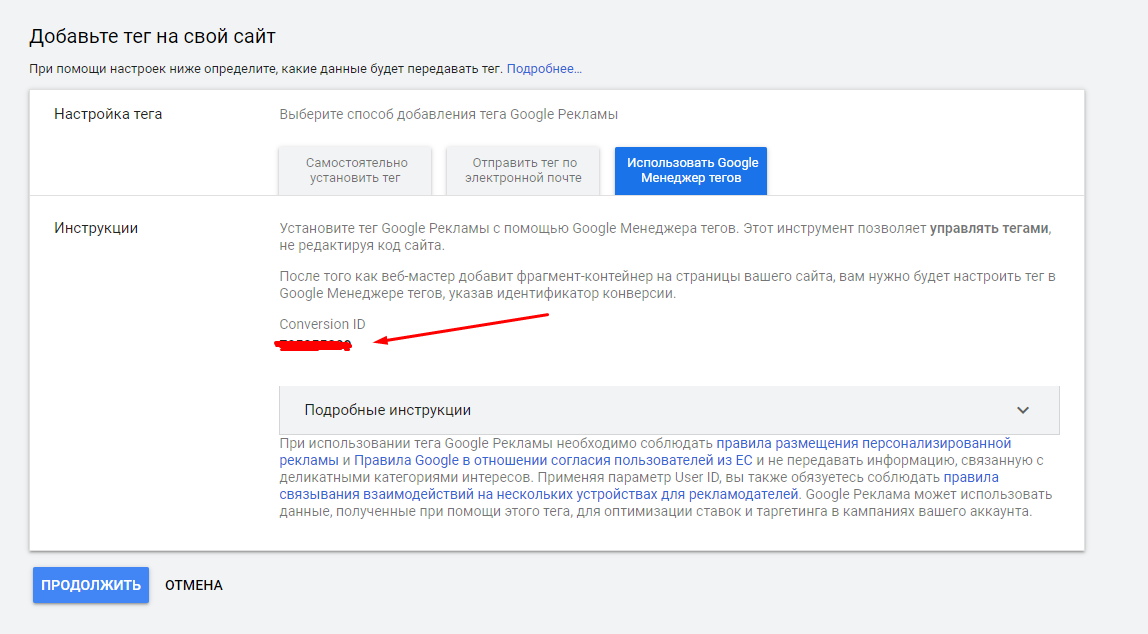The height and width of the screenshot is (634, 1148).
Task: Open Google's EU user consent policy link
Action: coord(554,460)
